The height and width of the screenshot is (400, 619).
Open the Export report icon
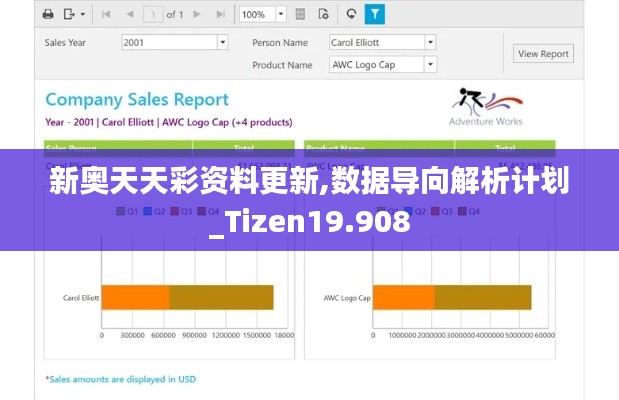tap(69, 15)
